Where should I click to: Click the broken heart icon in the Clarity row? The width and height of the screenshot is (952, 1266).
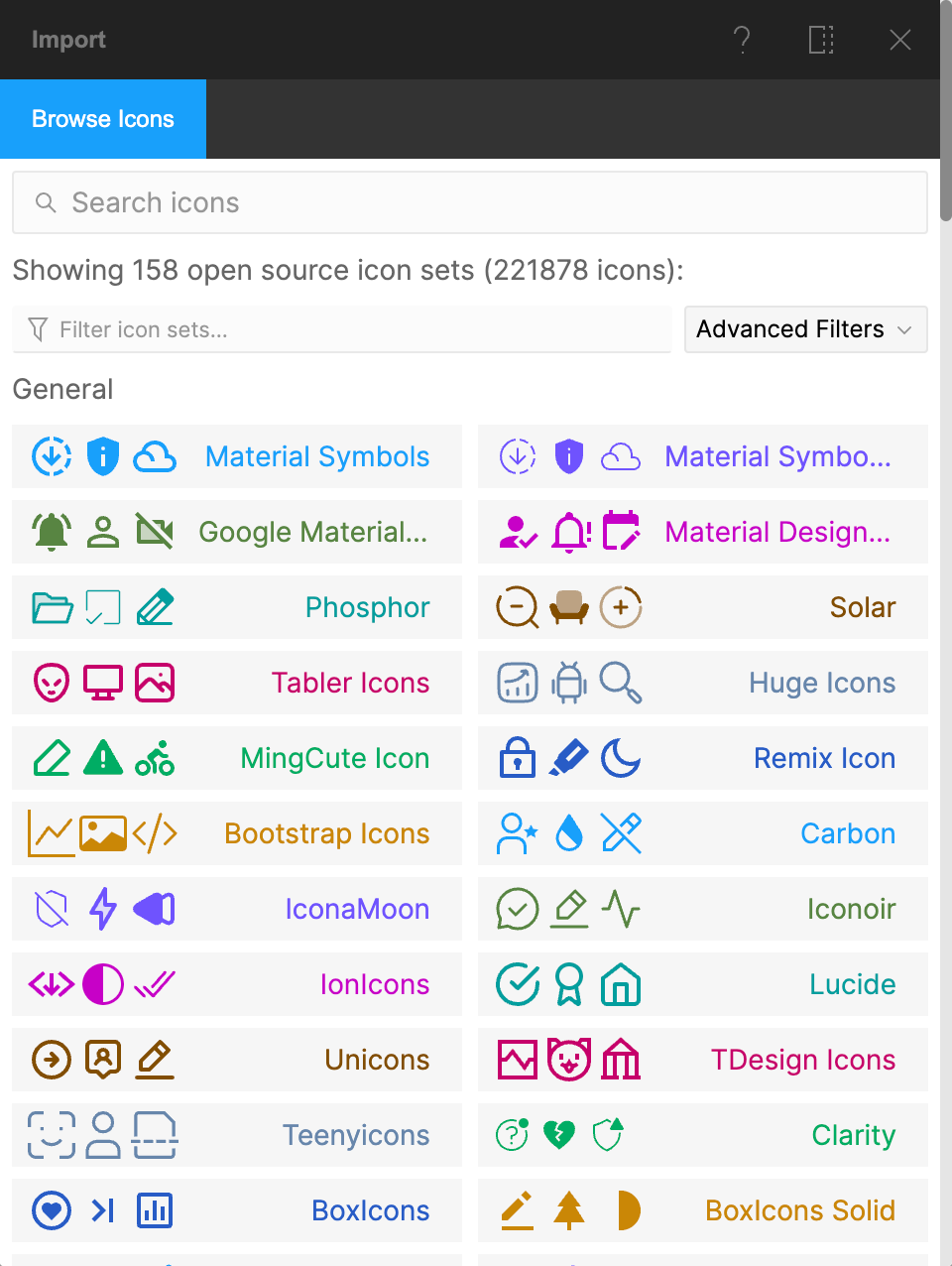pos(558,1135)
